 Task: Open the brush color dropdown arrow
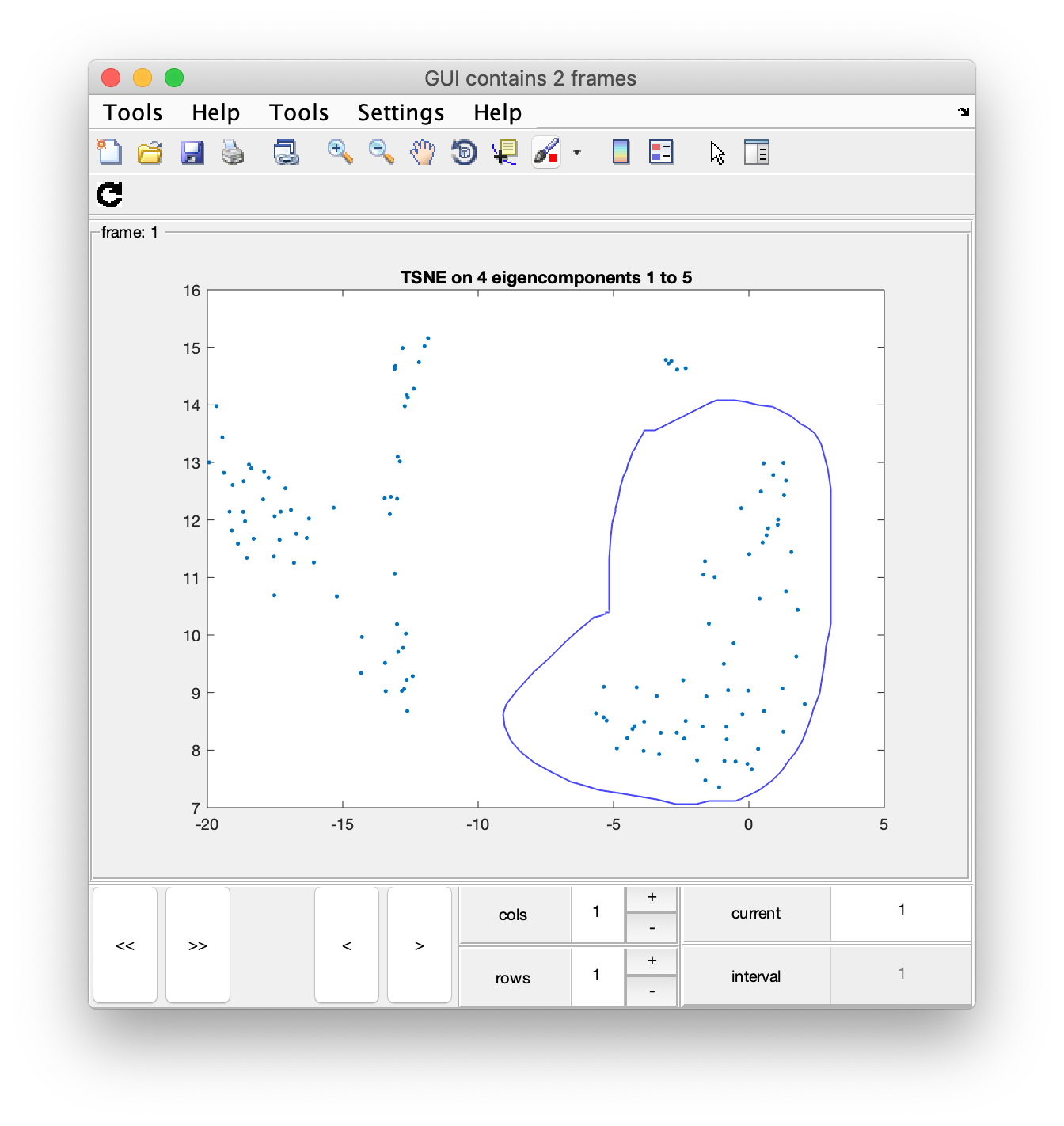(x=577, y=152)
